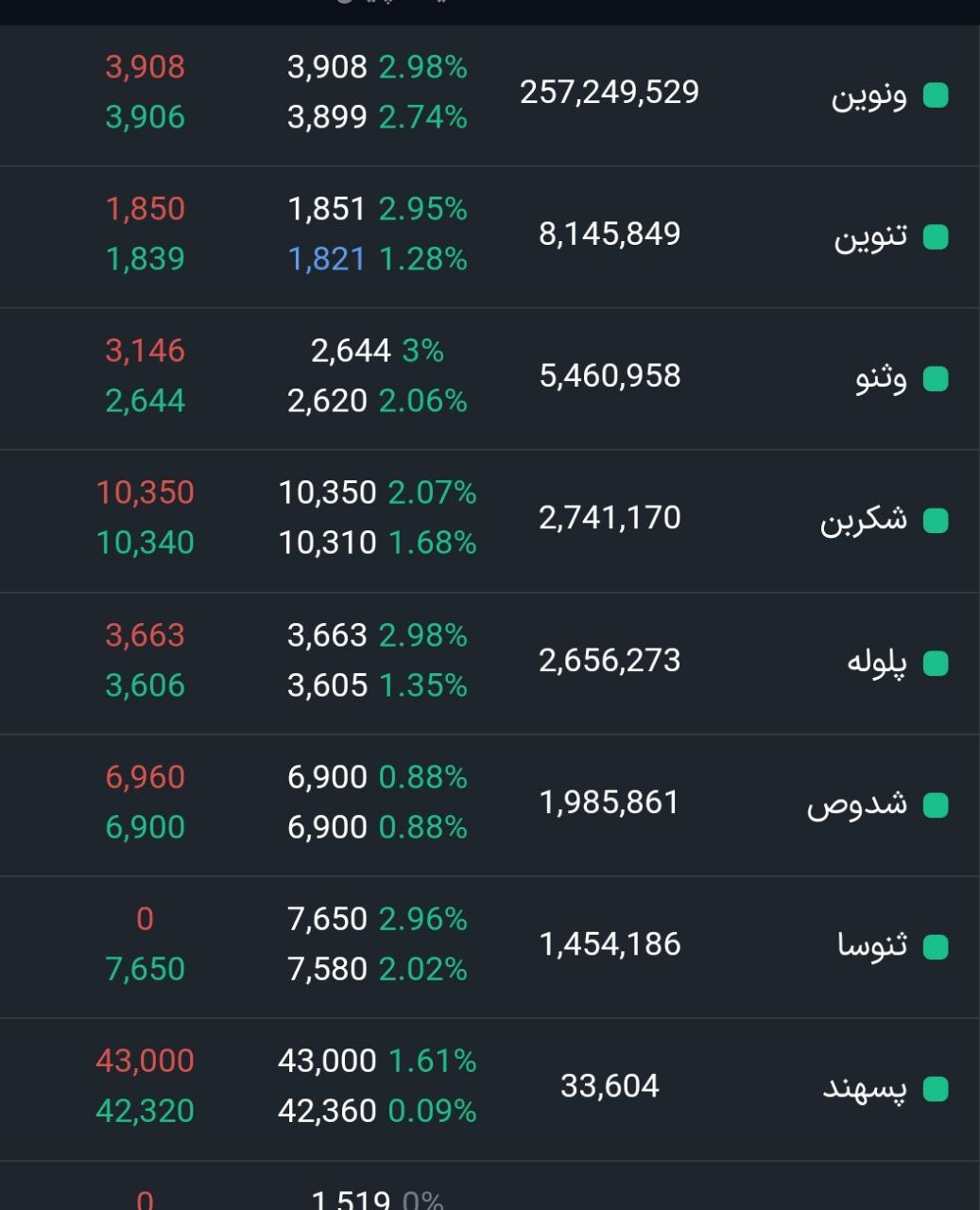Click red sell price 43,000
980x1210 pixels.
click(145, 1061)
